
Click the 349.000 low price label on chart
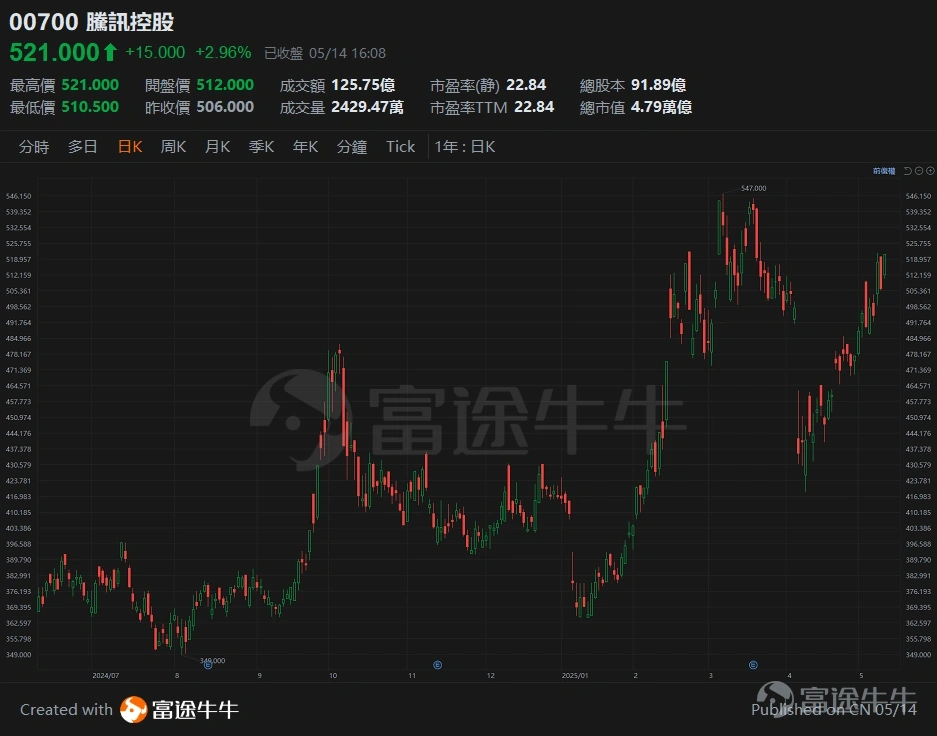[x=212, y=660]
